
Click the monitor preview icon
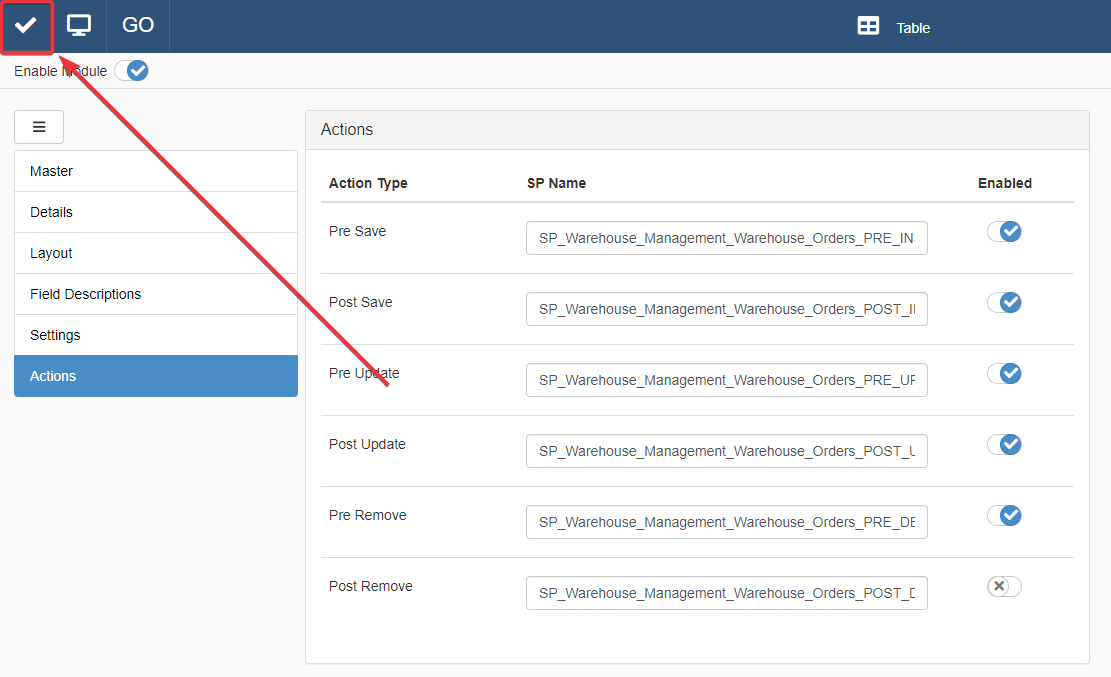coord(79,26)
